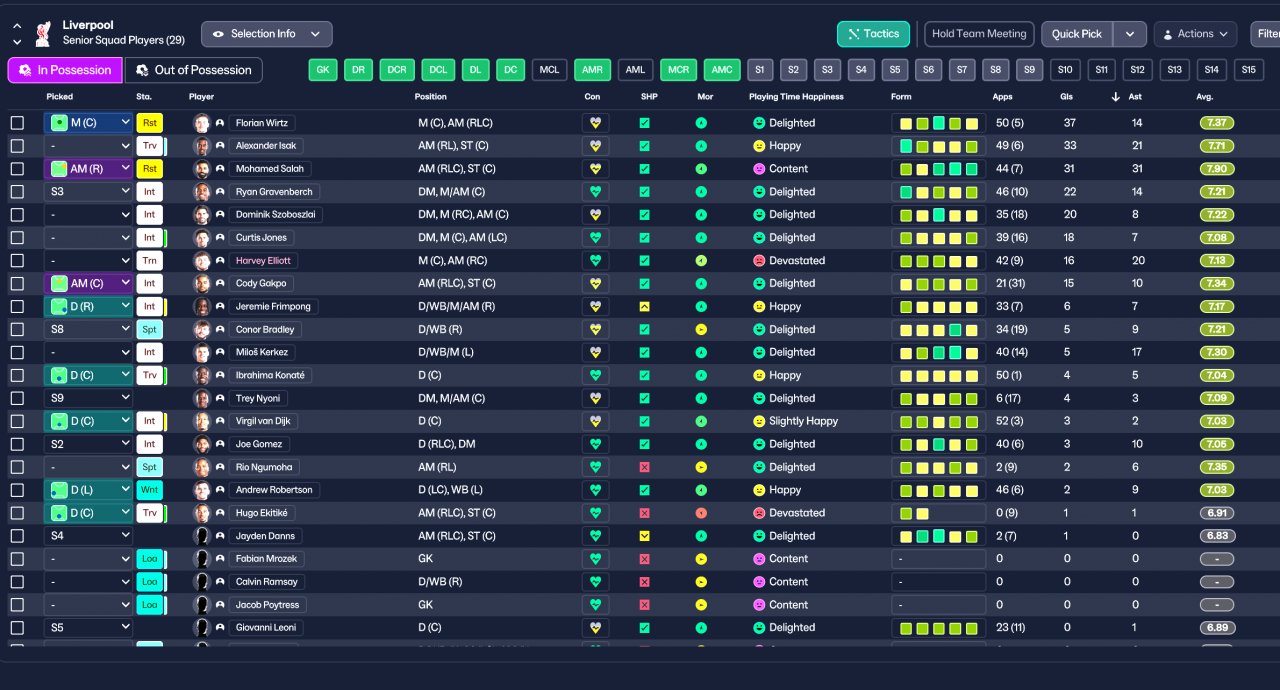Tick Curtis Jones's row checkbox
Screen dimensions: 1280x690
click(x=17, y=238)
